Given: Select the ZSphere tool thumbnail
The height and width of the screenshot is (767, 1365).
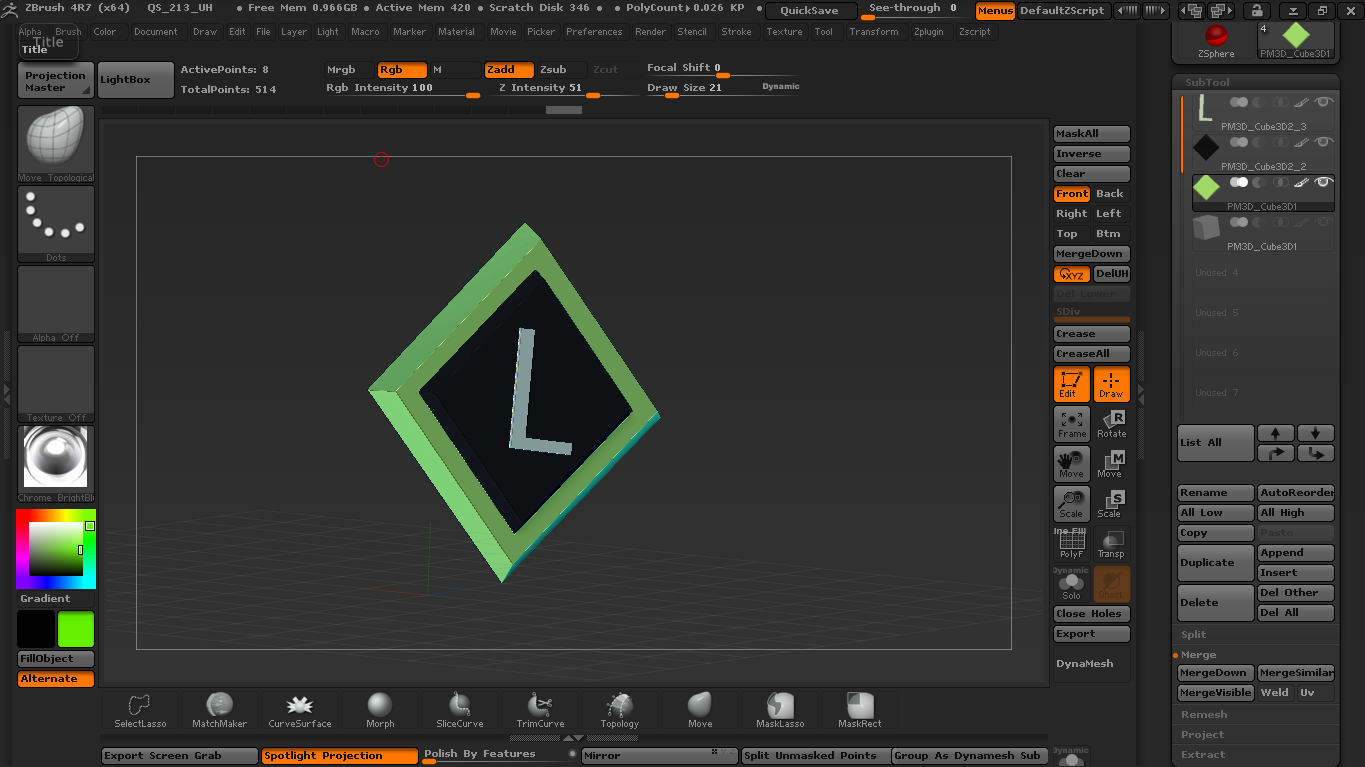Looking at the screenshot, I should (1216, 38).
